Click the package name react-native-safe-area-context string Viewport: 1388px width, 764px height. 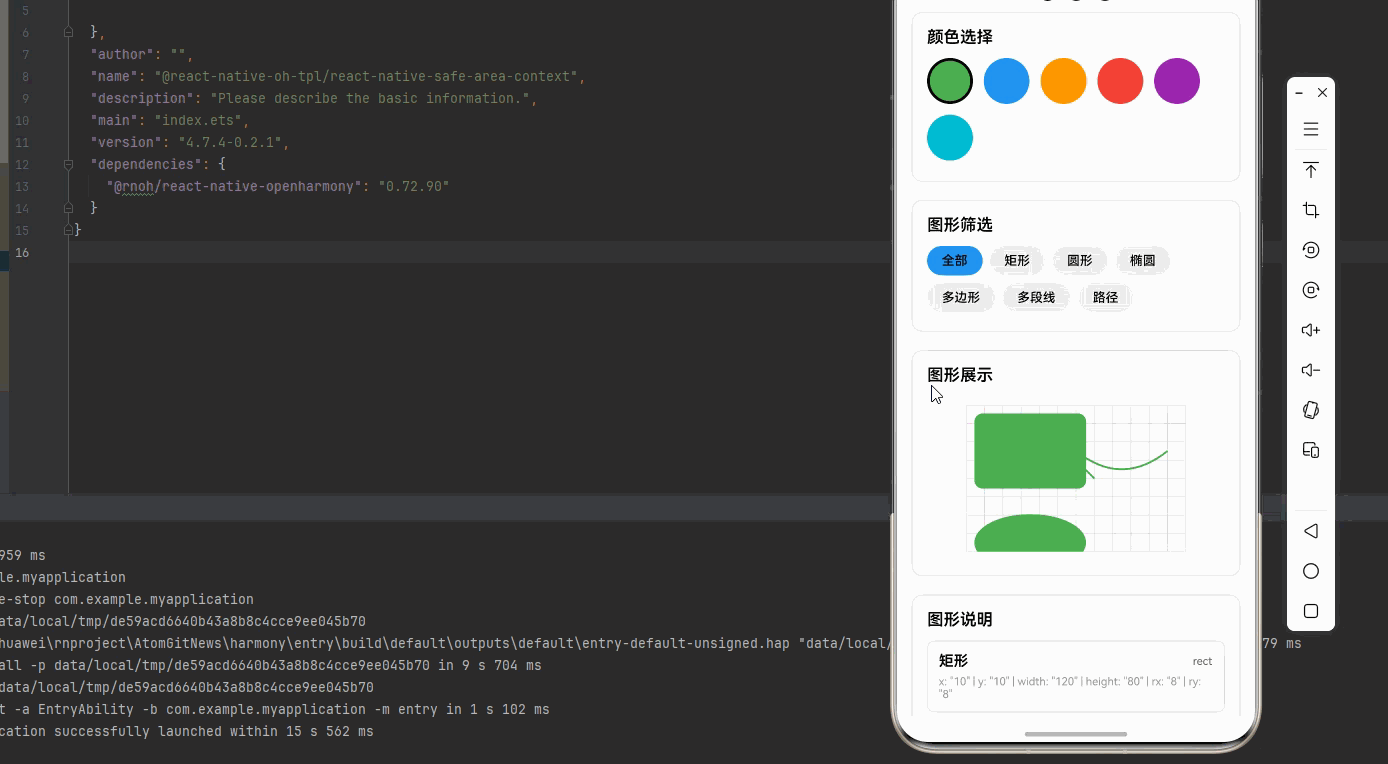(x=366, y=76)
